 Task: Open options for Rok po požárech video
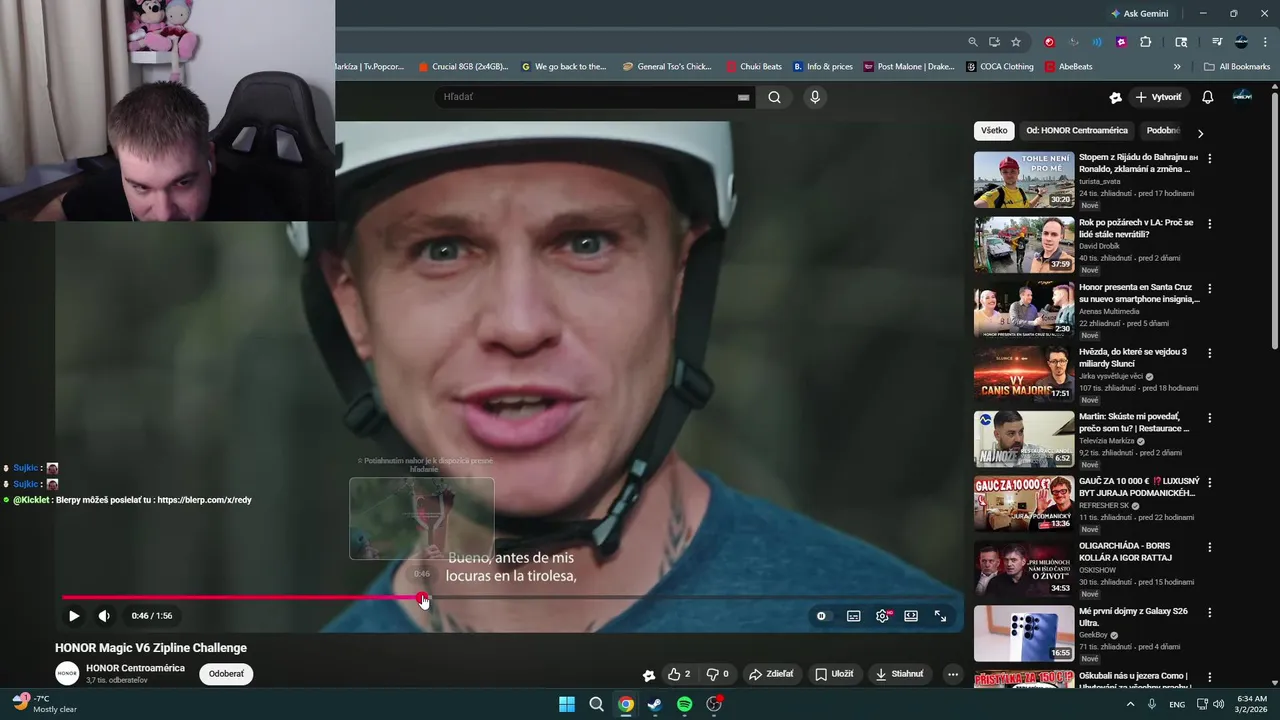click(1210, 224)
